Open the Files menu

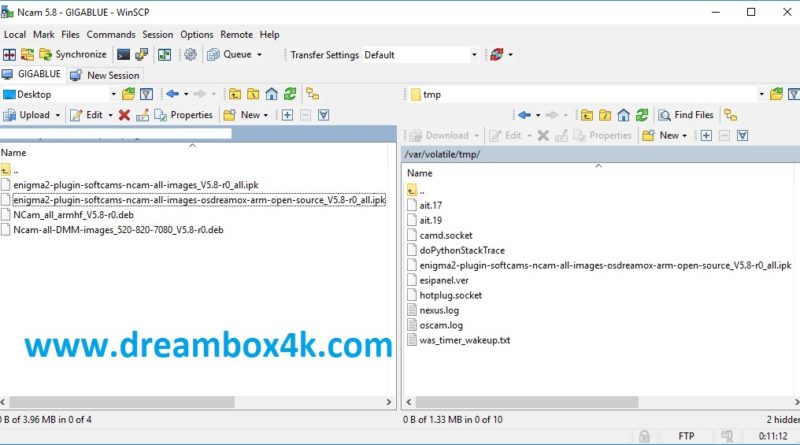(70, 35)
